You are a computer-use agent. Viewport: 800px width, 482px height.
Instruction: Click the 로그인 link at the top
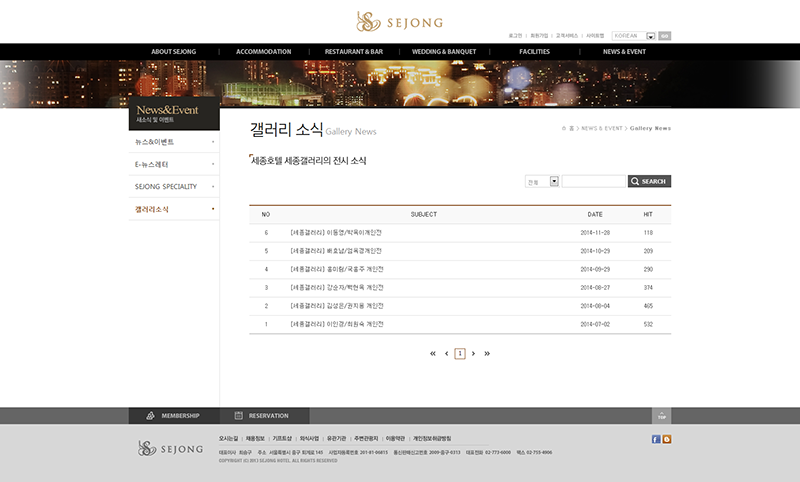515,36
